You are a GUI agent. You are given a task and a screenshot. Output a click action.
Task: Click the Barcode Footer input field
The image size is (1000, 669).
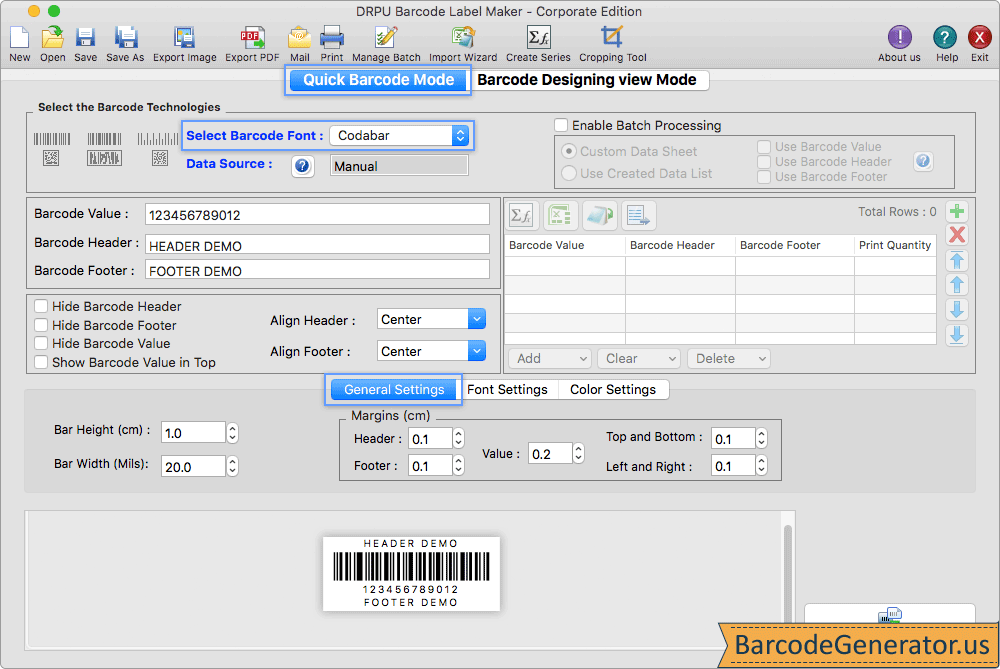click(317, 270)
